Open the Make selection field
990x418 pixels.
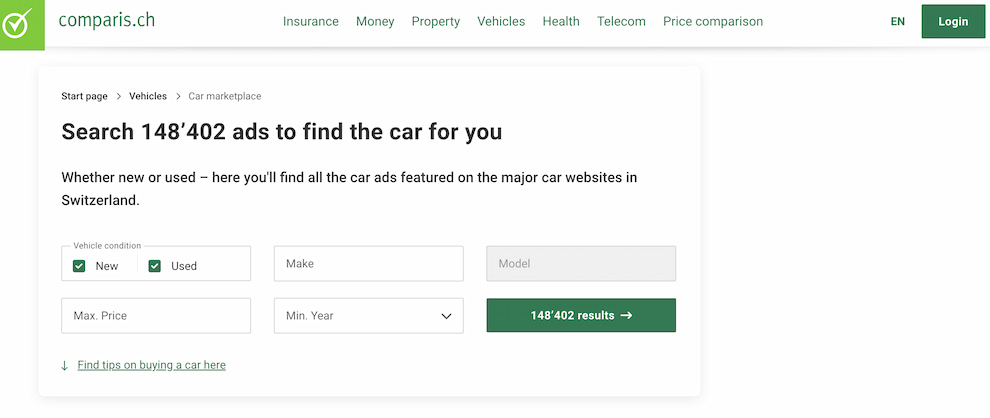pyautogui.click(x=368, y=264)
